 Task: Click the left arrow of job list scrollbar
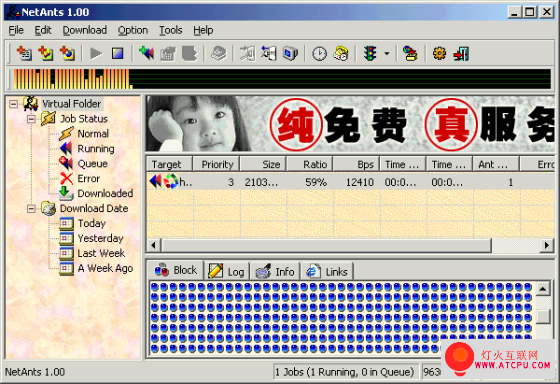[x=154, y=245]
